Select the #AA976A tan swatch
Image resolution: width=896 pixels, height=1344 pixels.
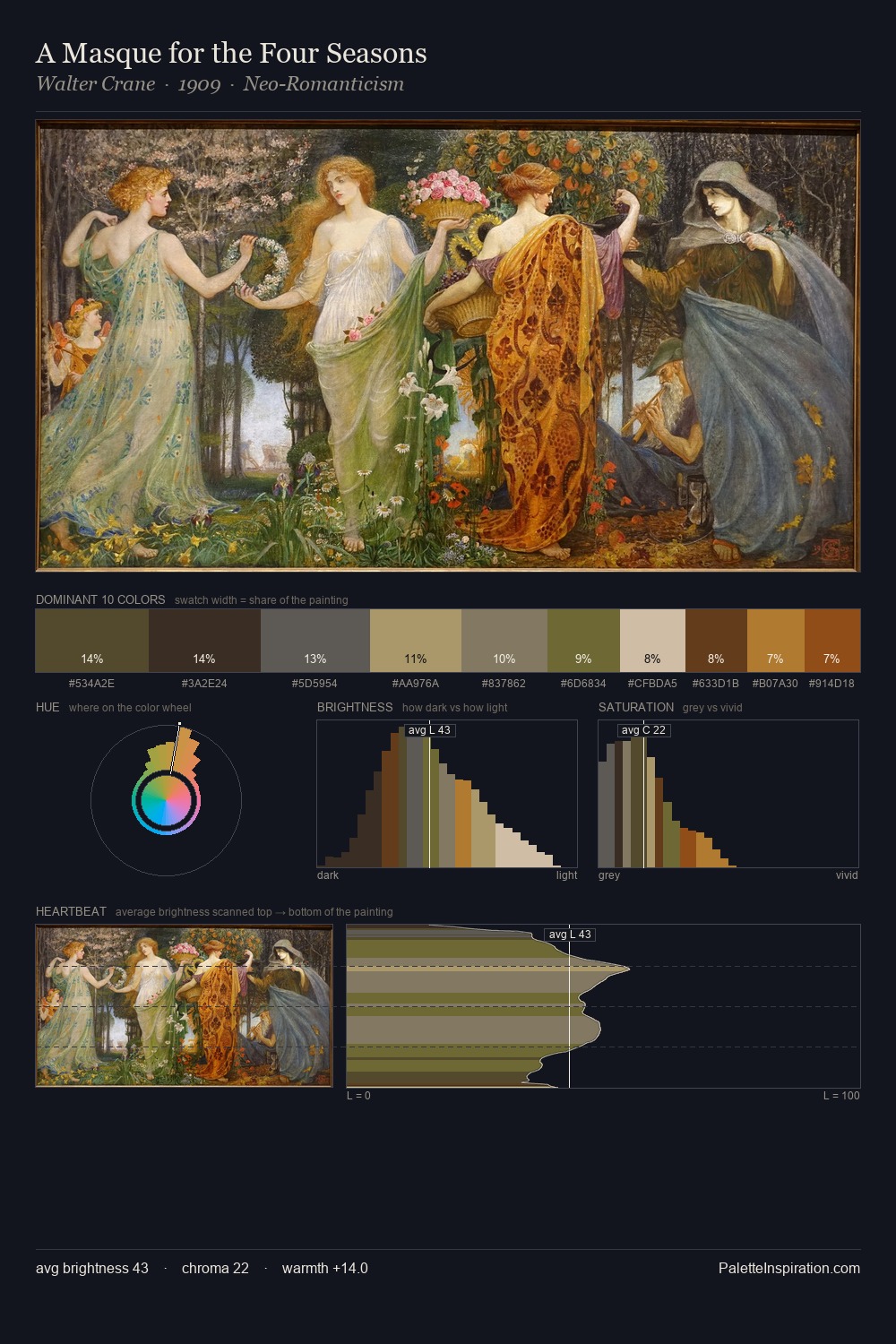[x=416, y=641]
